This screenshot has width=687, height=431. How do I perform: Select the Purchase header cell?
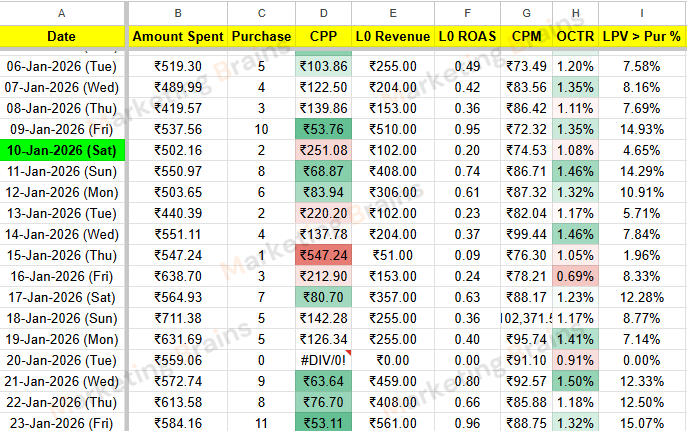click(x=261, y=36)
